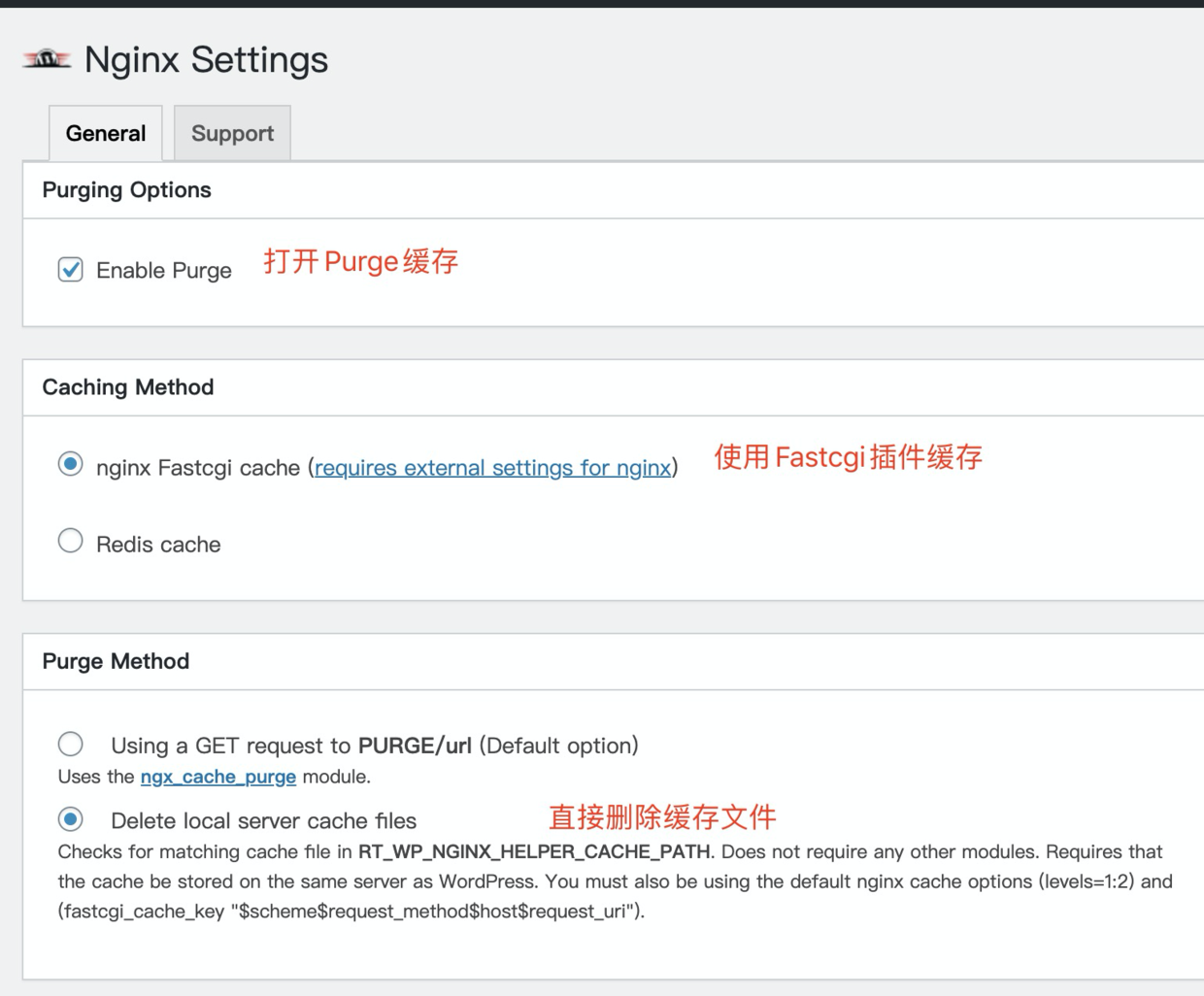The height and width of the screenshot is (996, 1204).
Task: Click the Delete local server cache files label
Action: 263,821
